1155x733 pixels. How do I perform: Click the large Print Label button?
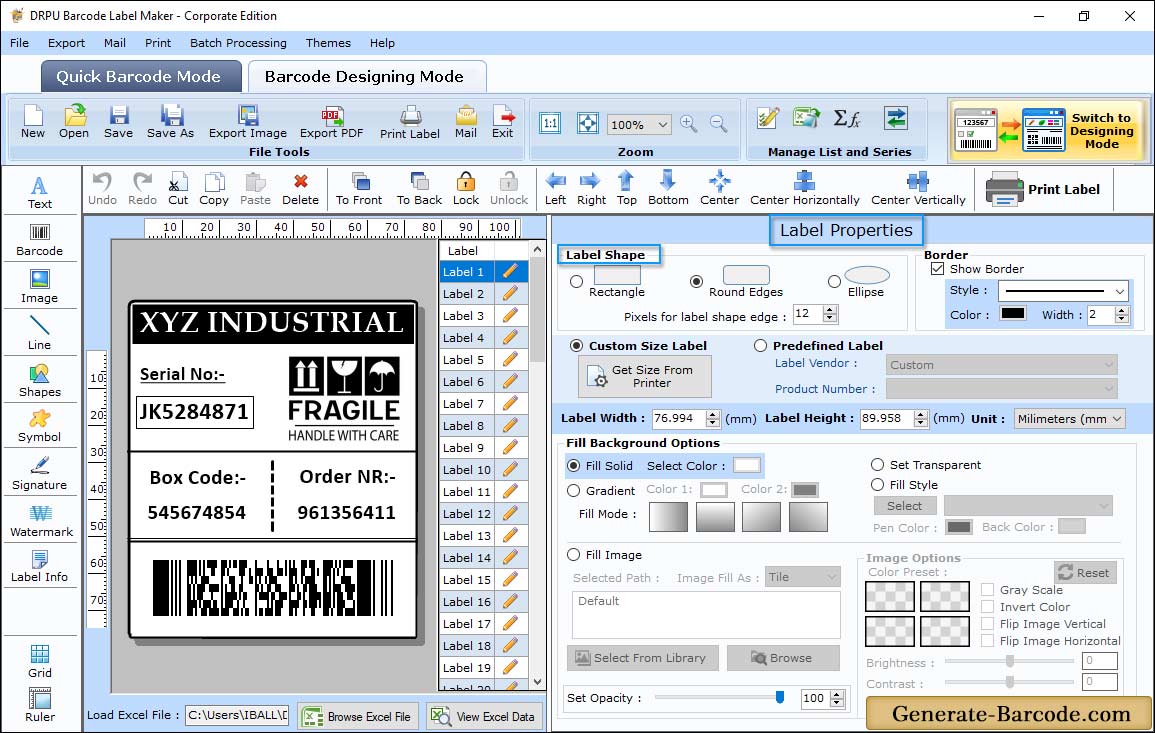(x=1044, y=189)
